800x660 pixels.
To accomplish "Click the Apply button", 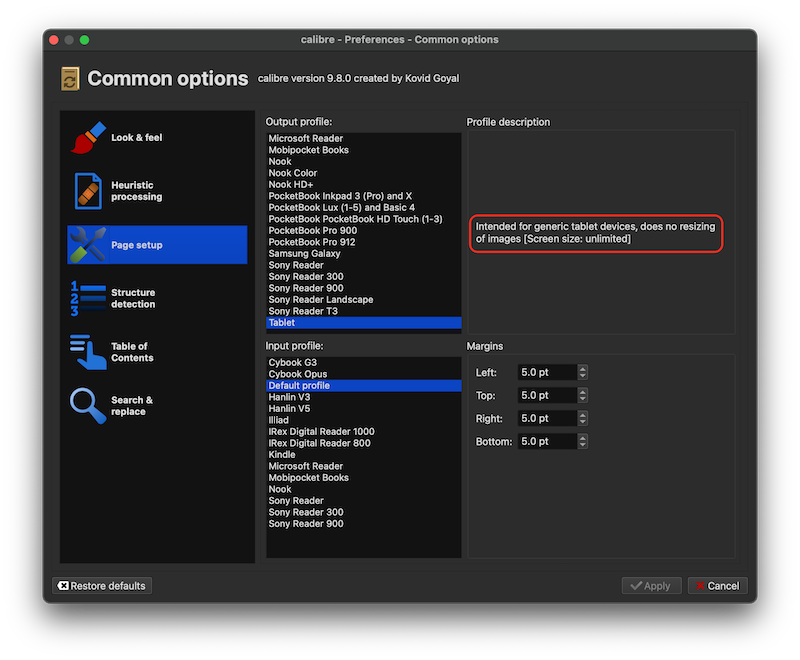I will (x=652, y=586).
